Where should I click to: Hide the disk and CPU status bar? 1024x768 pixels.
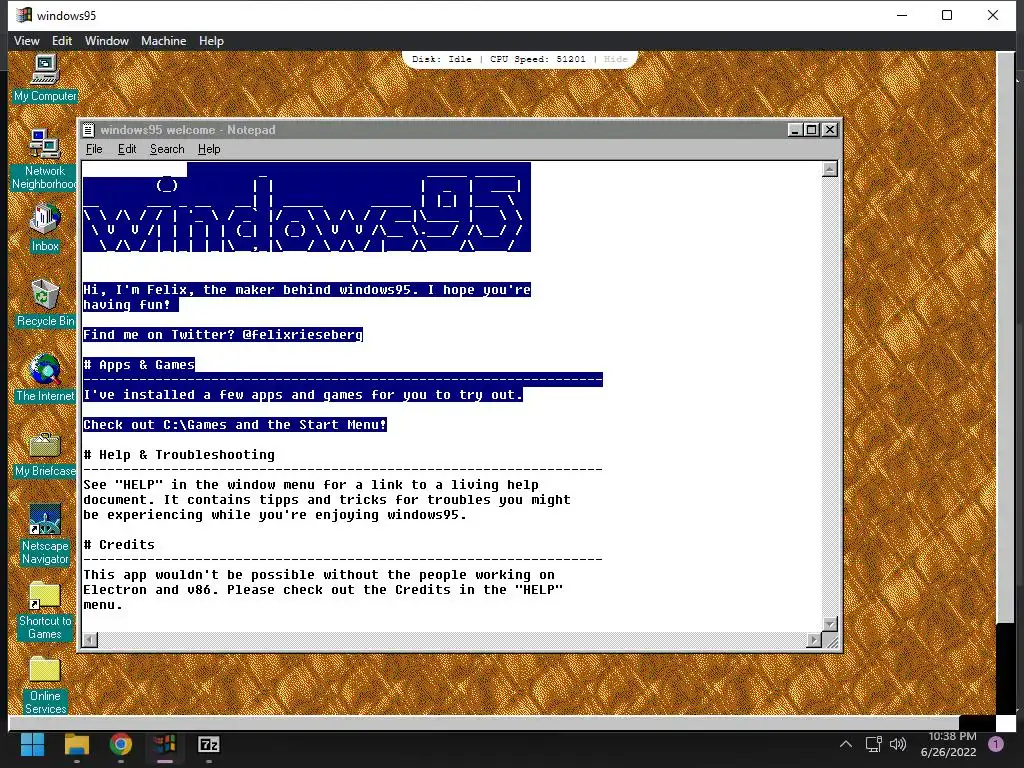point(615,59)
